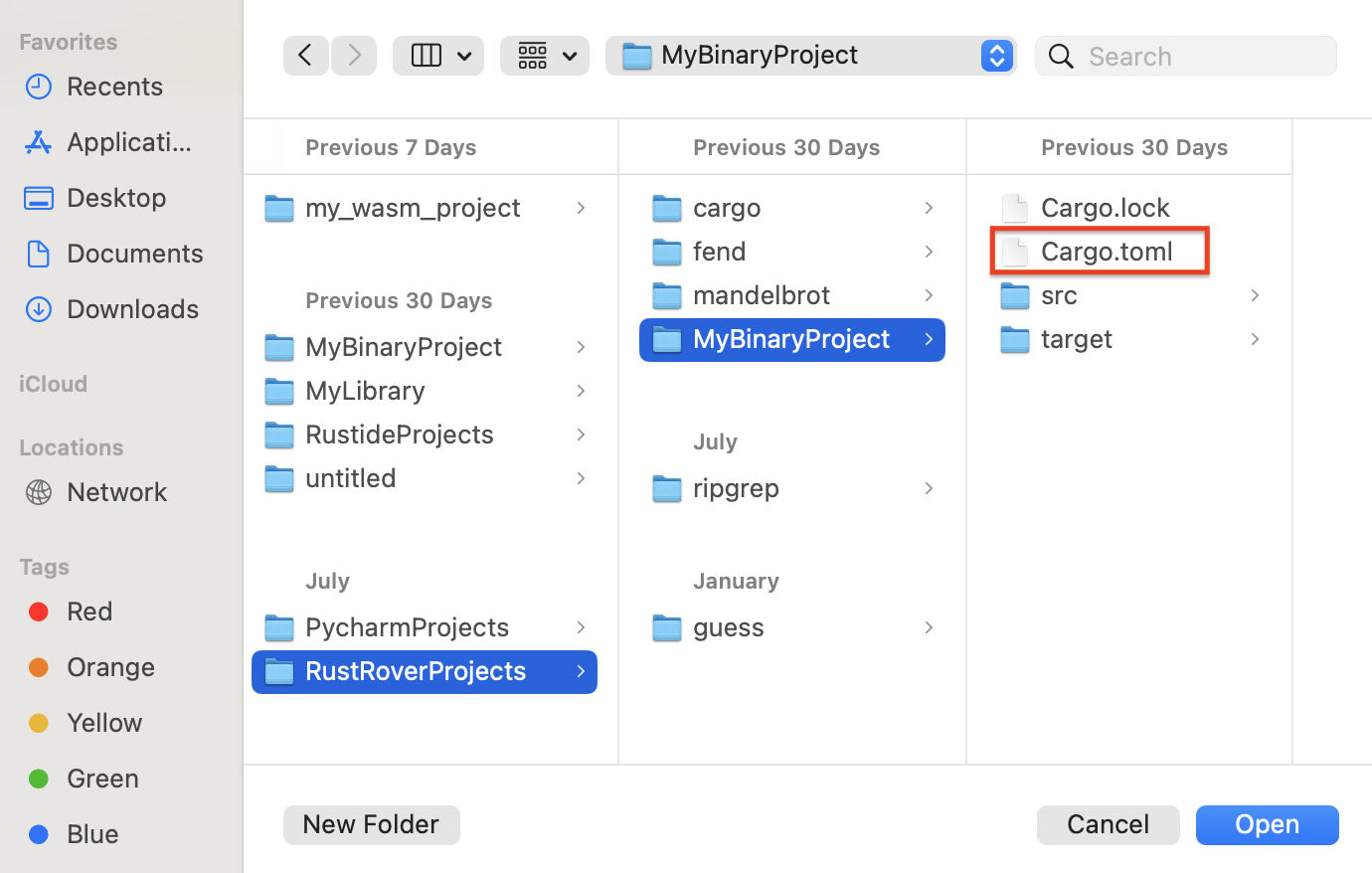Select Network under Locations
1372x873 pixels.
(x=116, y=492)
